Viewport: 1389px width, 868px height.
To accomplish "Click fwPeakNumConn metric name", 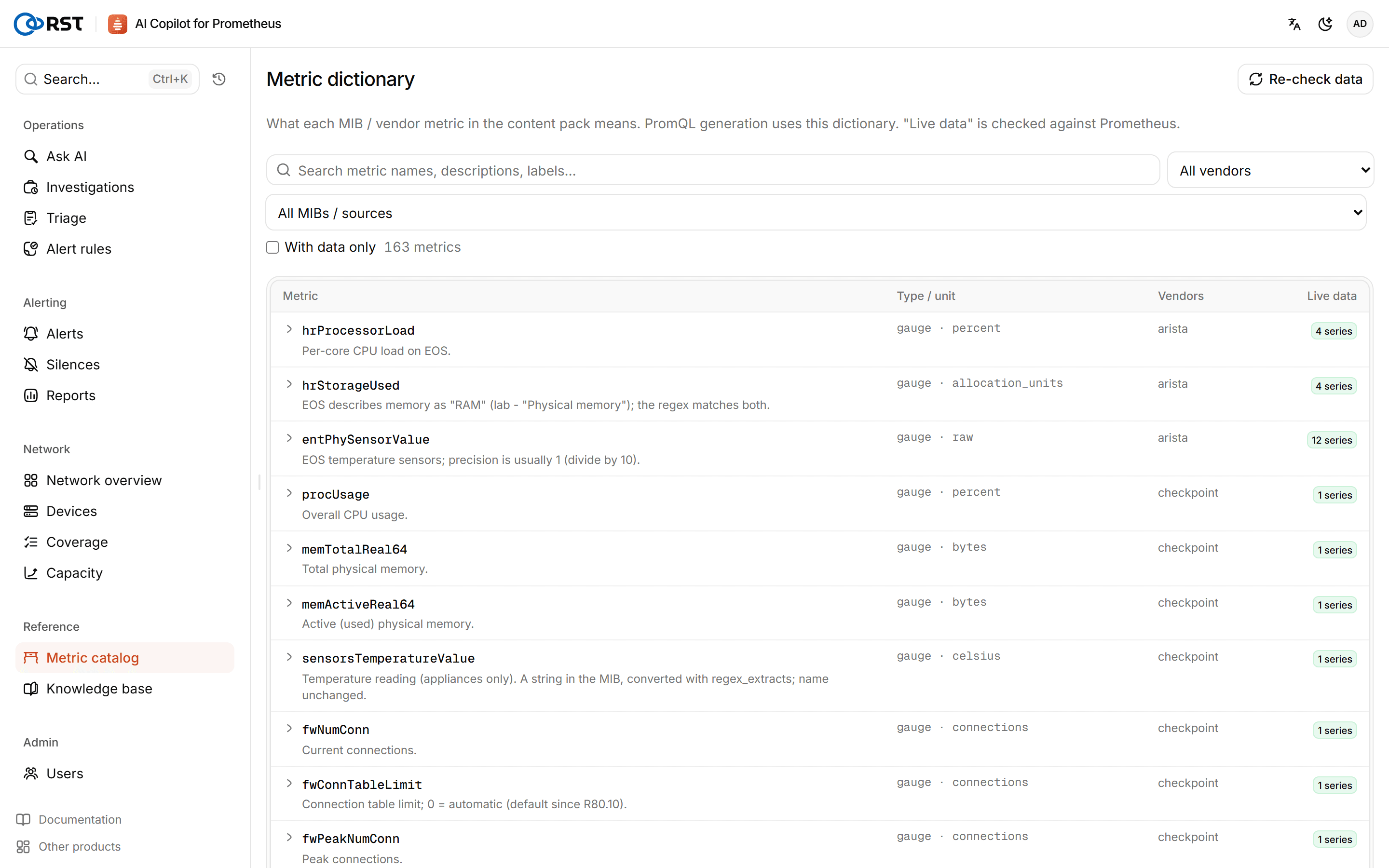I will (x=351, y=839).
